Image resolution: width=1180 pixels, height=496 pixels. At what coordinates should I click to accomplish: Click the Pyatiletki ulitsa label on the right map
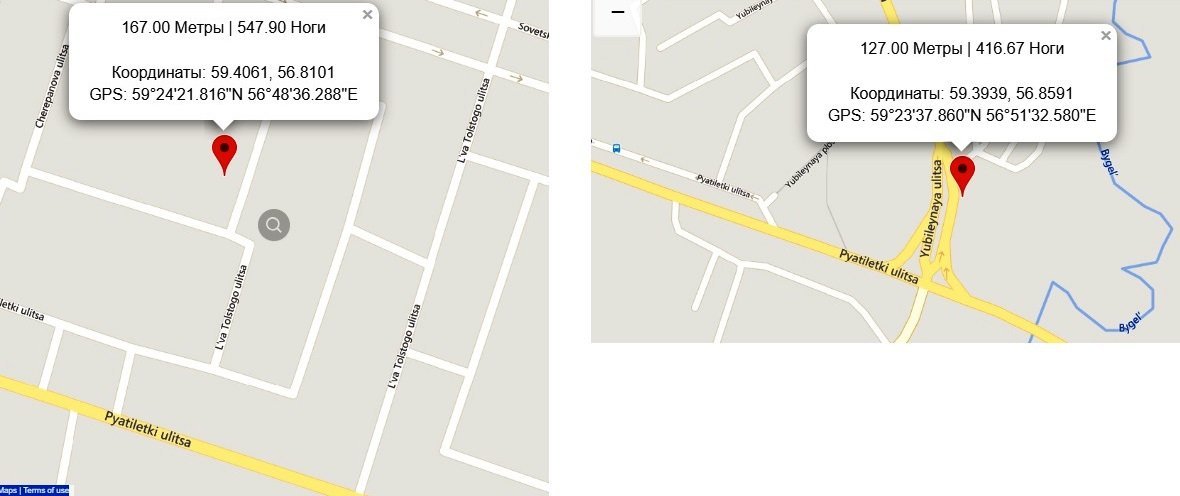point(879,266)
